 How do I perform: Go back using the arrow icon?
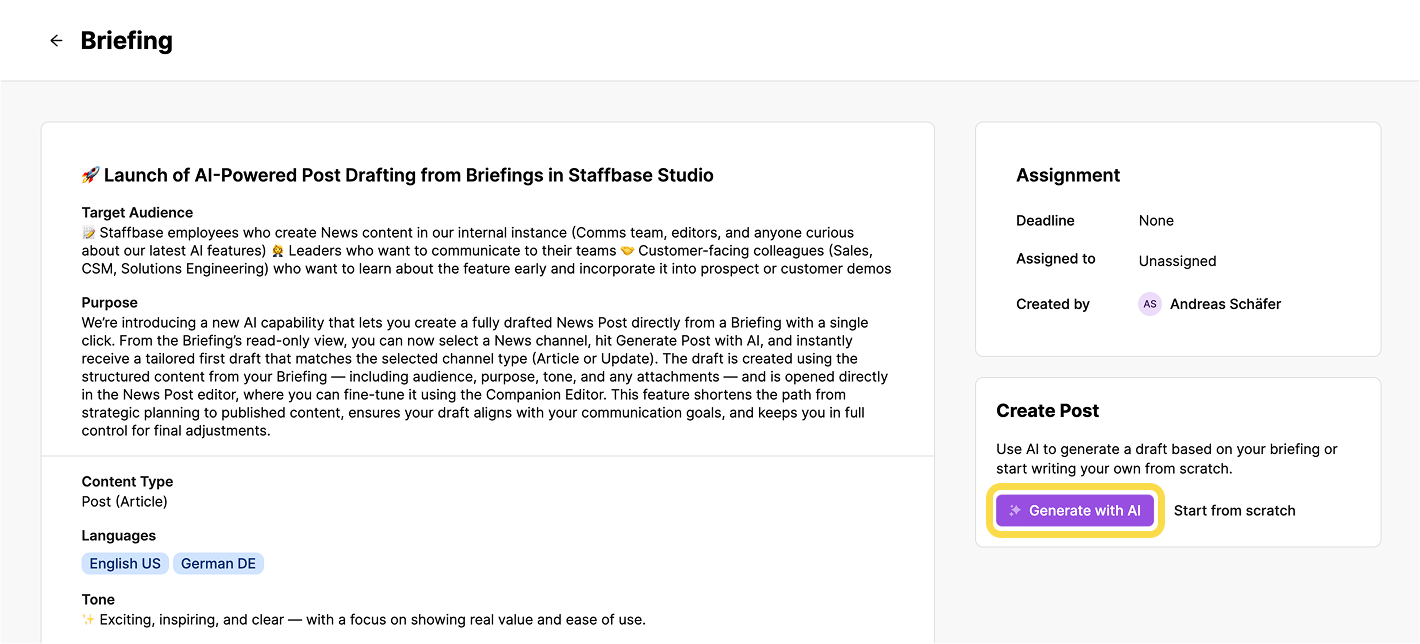tap(56, 41)
